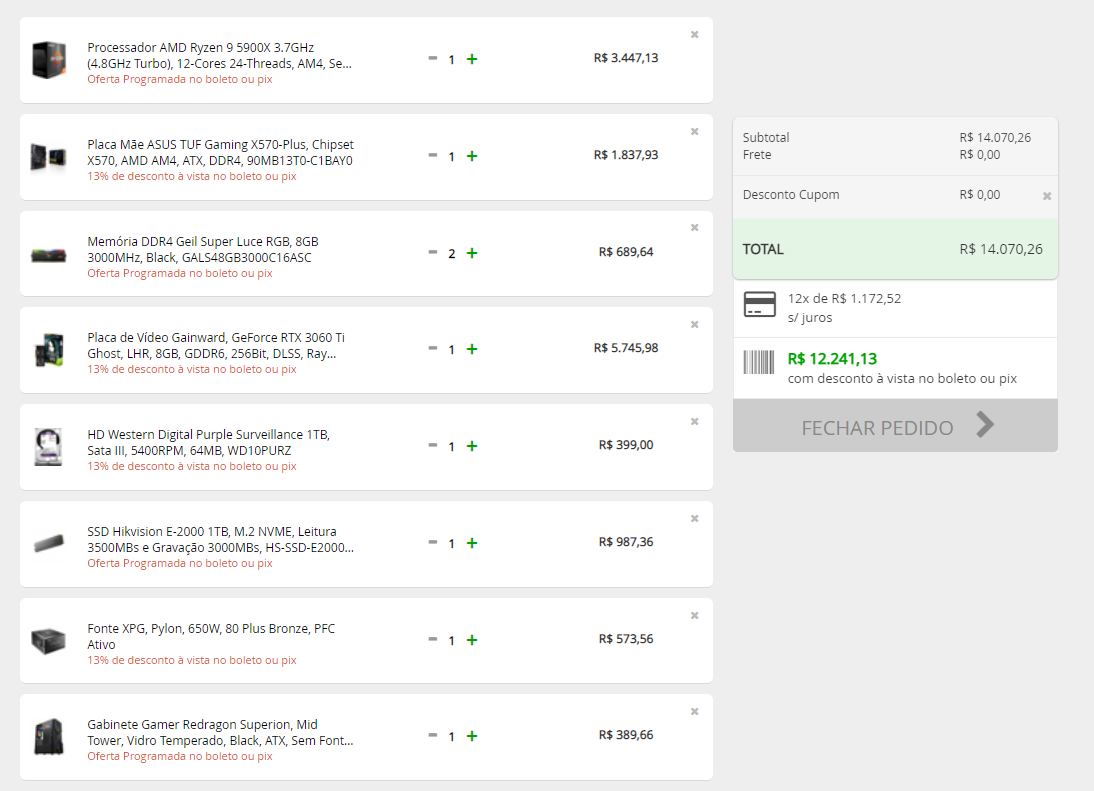Open ASUS TUF motherboard product thumbnail

pyautogui.click(x=49, y=157)
